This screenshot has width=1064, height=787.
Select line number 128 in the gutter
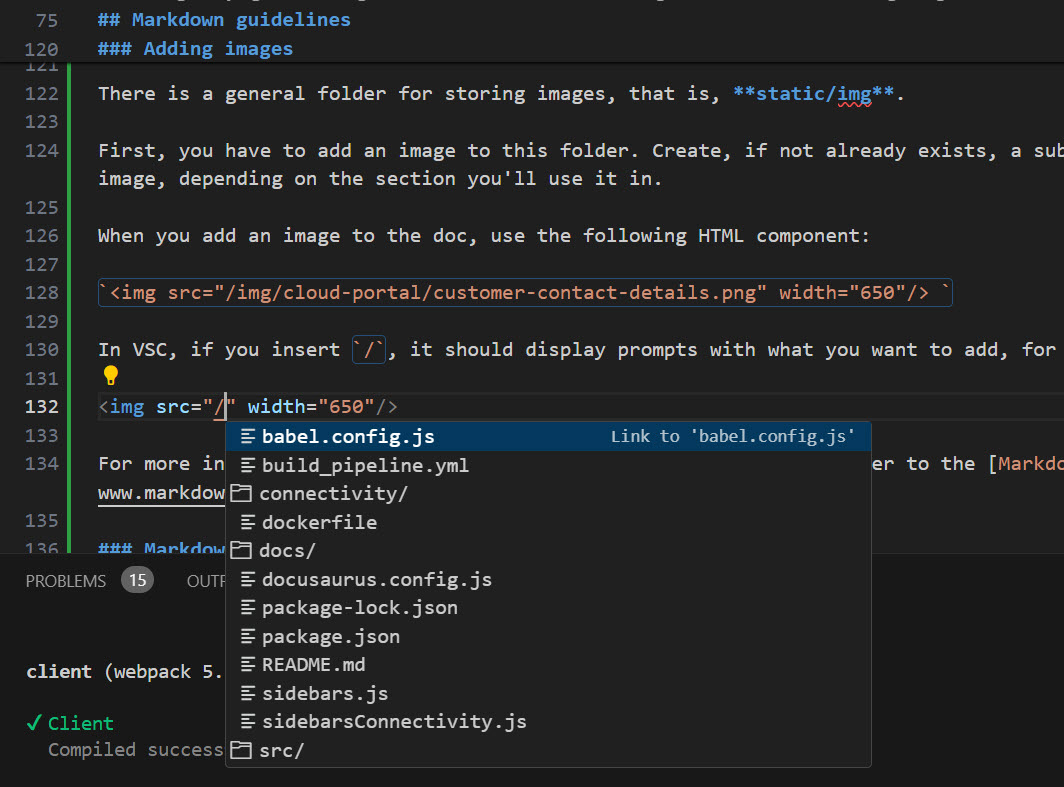(x=41, y=293)
